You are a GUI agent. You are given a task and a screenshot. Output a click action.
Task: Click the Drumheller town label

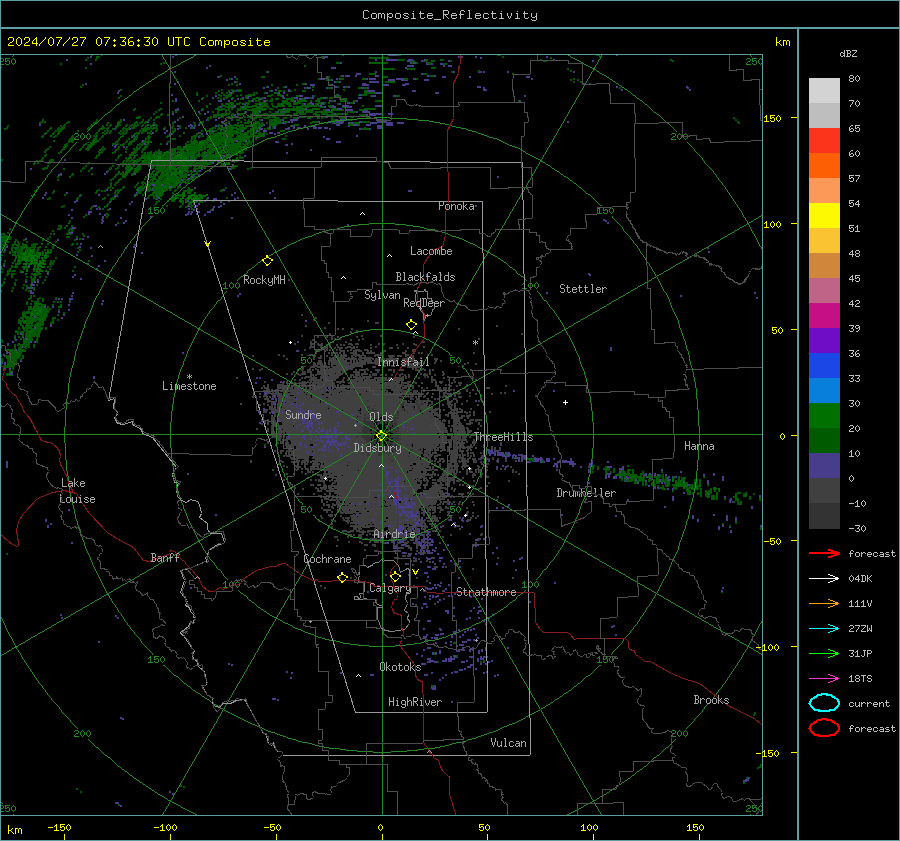coord(586,493)
